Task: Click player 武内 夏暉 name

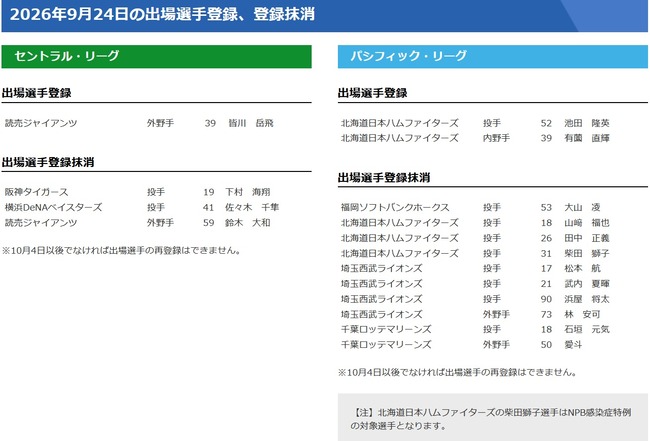Action: click(x=587, y=284)
